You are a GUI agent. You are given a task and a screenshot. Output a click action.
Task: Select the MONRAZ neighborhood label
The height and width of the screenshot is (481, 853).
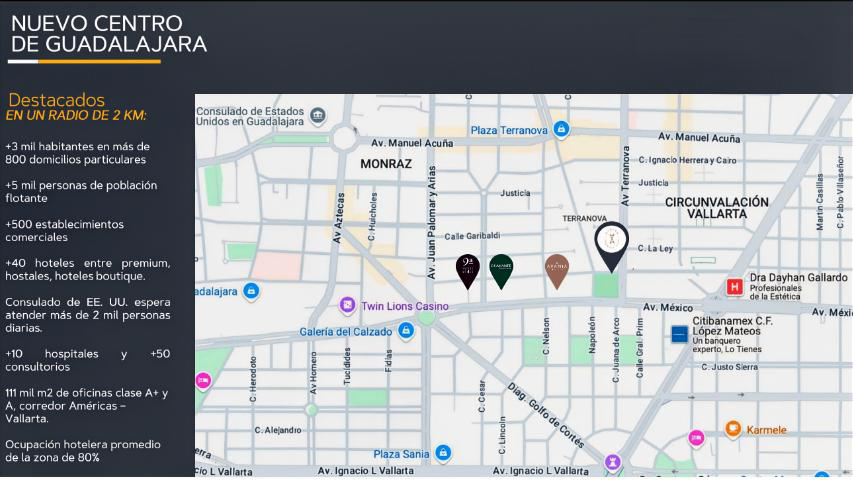pos(386,164)
